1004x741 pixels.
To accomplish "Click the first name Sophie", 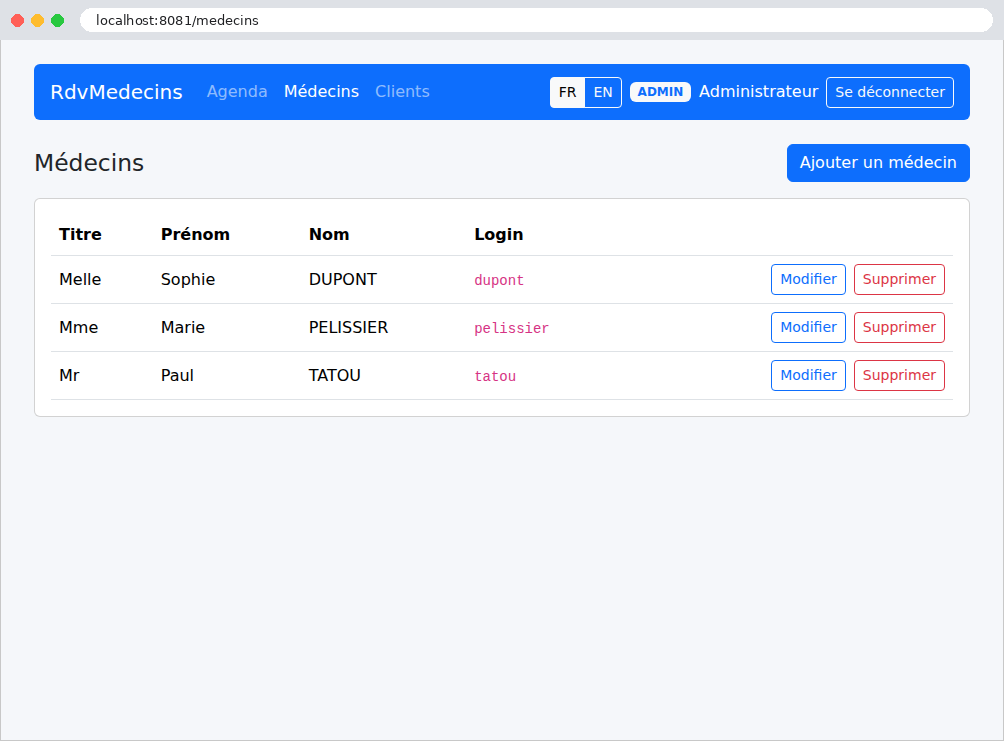I will (x=188, y=279).
